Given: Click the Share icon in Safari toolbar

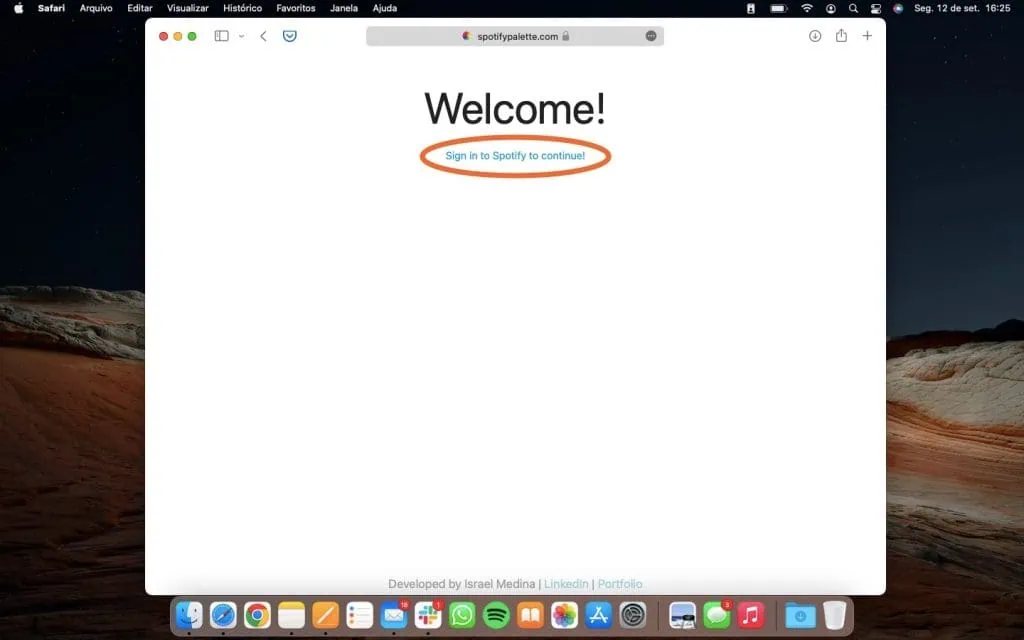Looking at the screenshot, I should click(x=841, y=36).
